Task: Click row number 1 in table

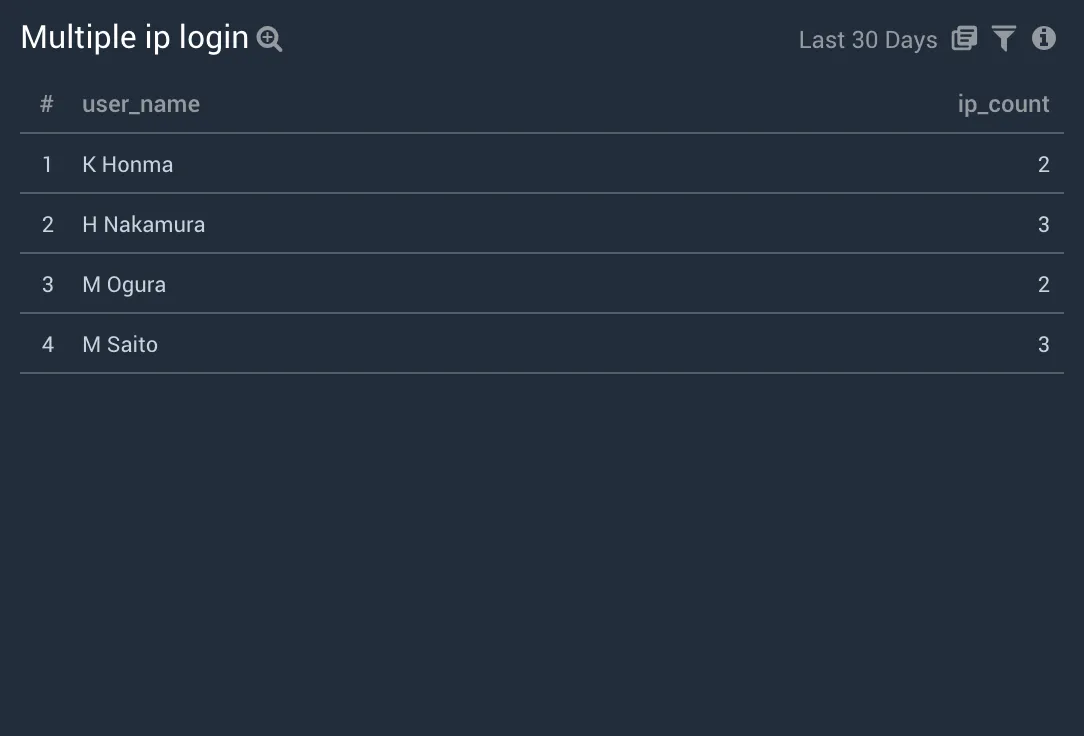Action: pos(47,164)
